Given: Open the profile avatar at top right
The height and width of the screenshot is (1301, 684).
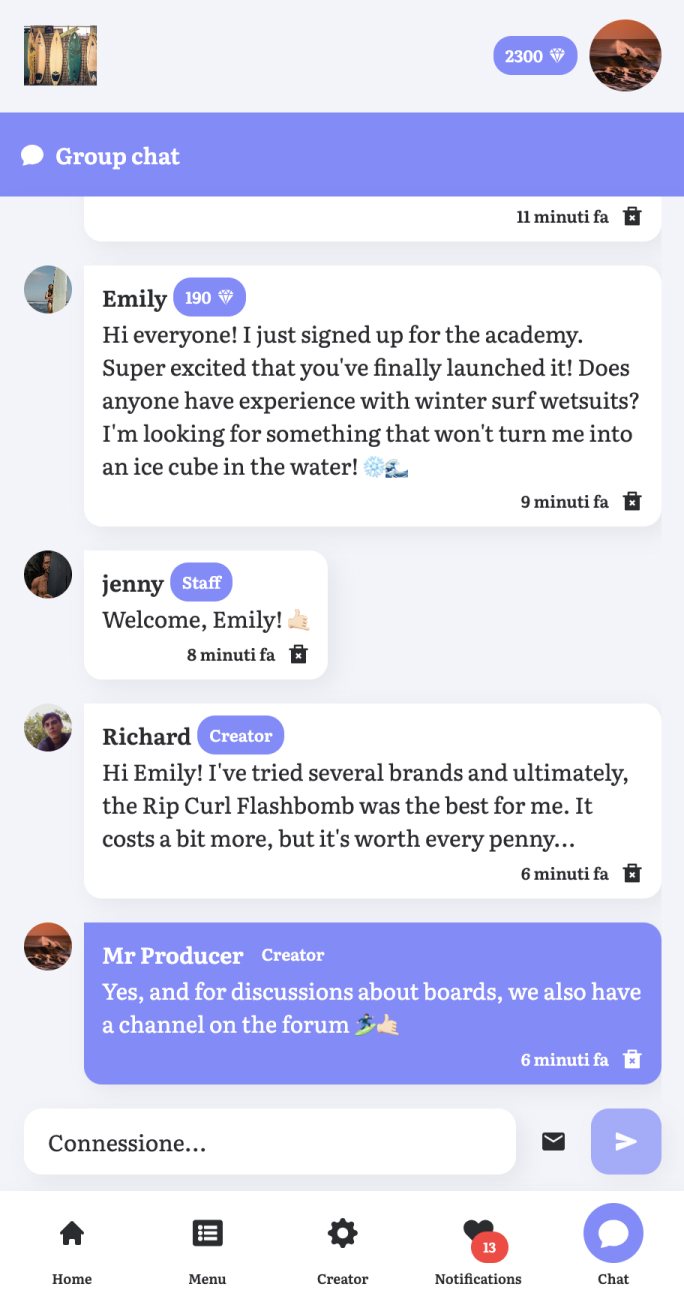Looking at the screenshot, I should (626, 56).
